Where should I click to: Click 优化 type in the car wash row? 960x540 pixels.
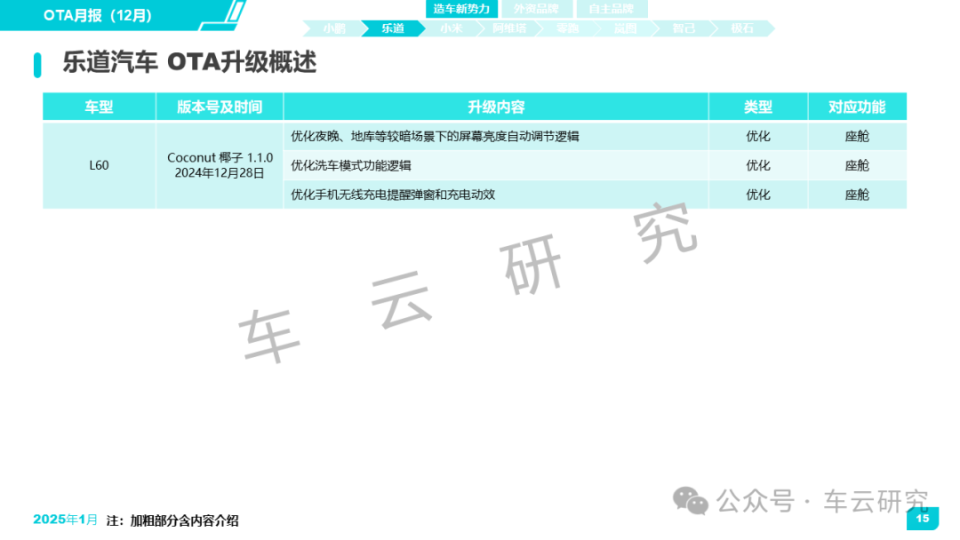click(758, 165)
